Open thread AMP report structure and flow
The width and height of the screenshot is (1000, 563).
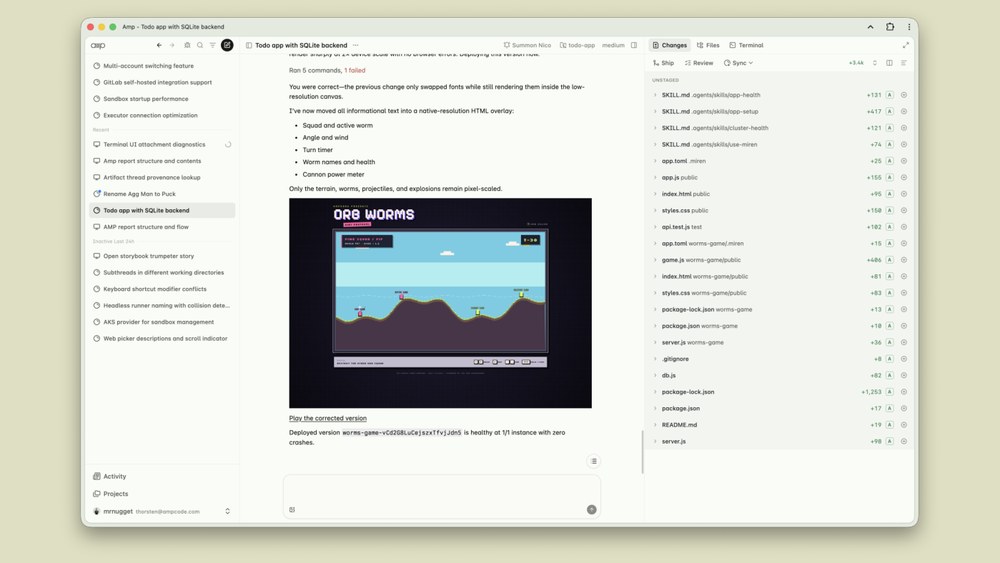(x=162, y=227)
